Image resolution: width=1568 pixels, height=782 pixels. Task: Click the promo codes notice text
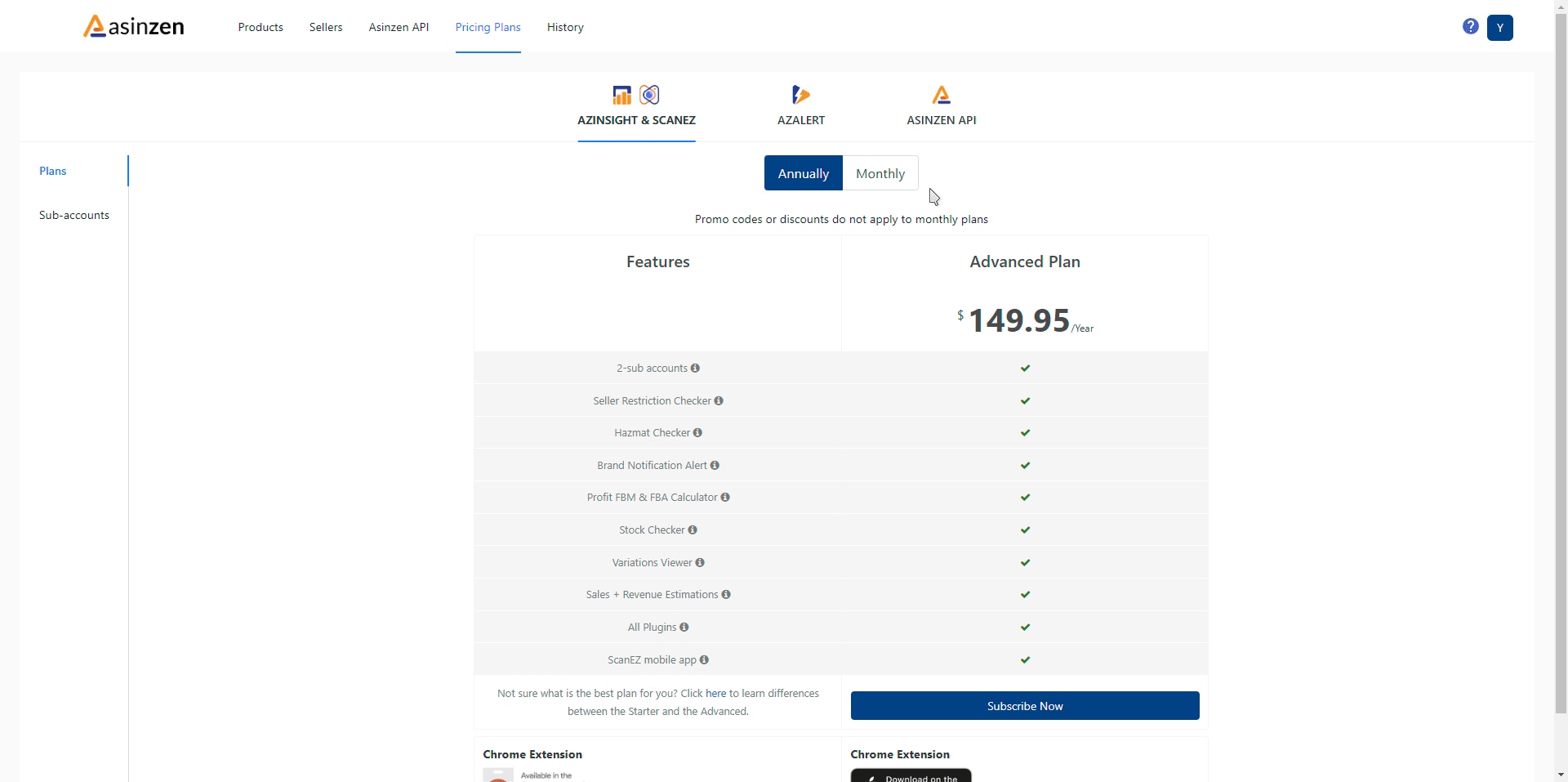click(841, 219)
